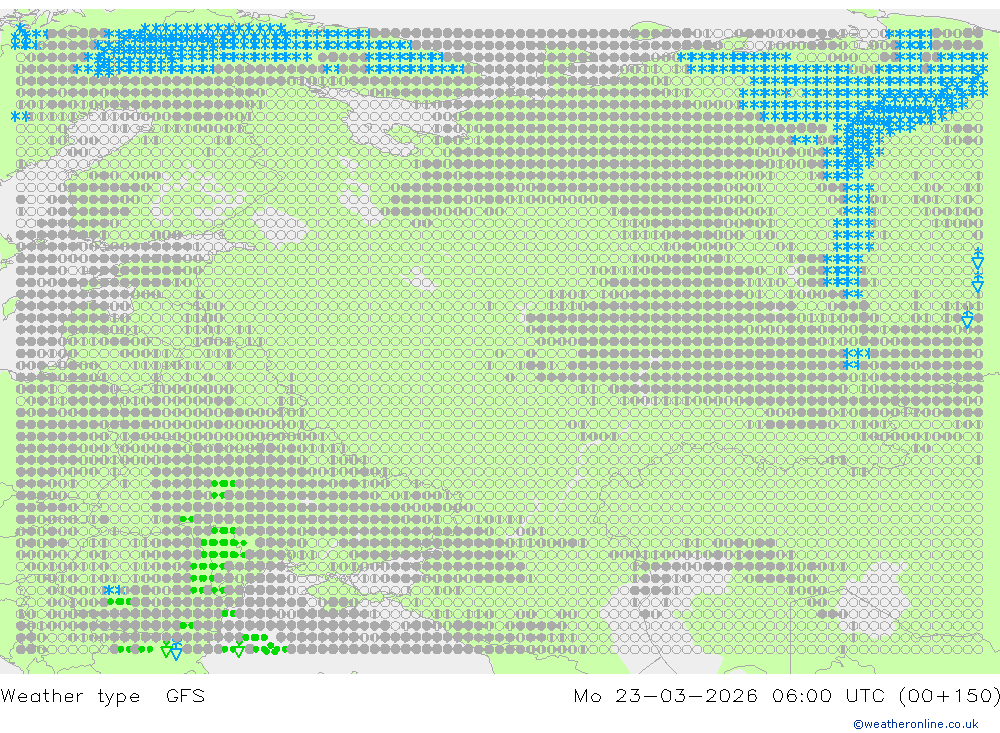Click the 'Mo 23-03-2026 06:00 UTC (00+150)' timestamp
This screenshot has height=733, width=1000.
click(786, 695)
